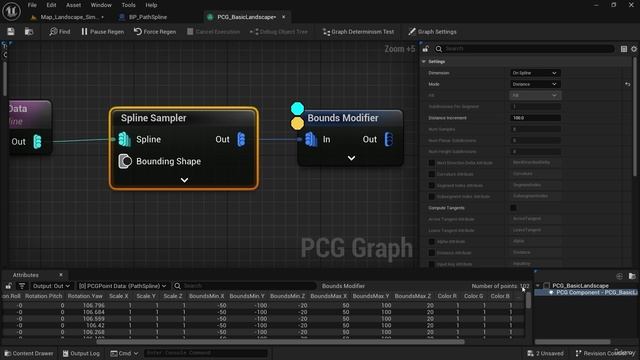Click Attributes search field
Image resolution: width=640 pixels, height=360 pixels.
(245, 286)
